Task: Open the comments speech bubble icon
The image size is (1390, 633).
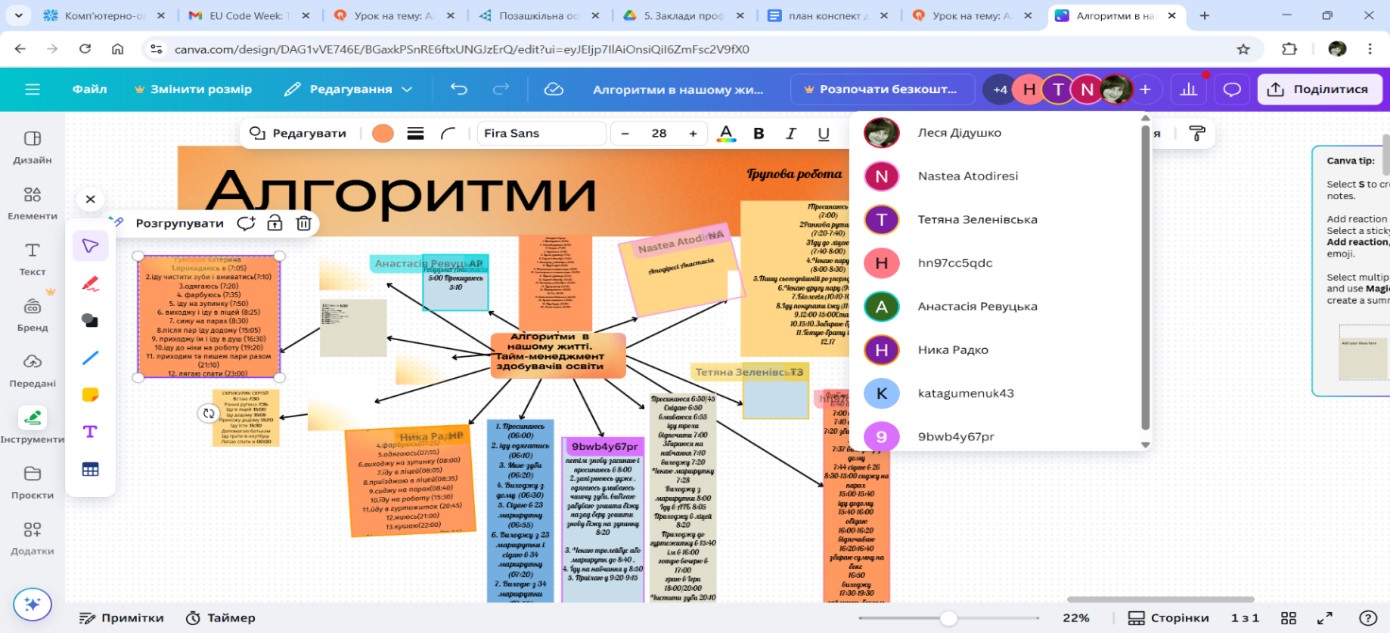Action: coord(1232,89)
